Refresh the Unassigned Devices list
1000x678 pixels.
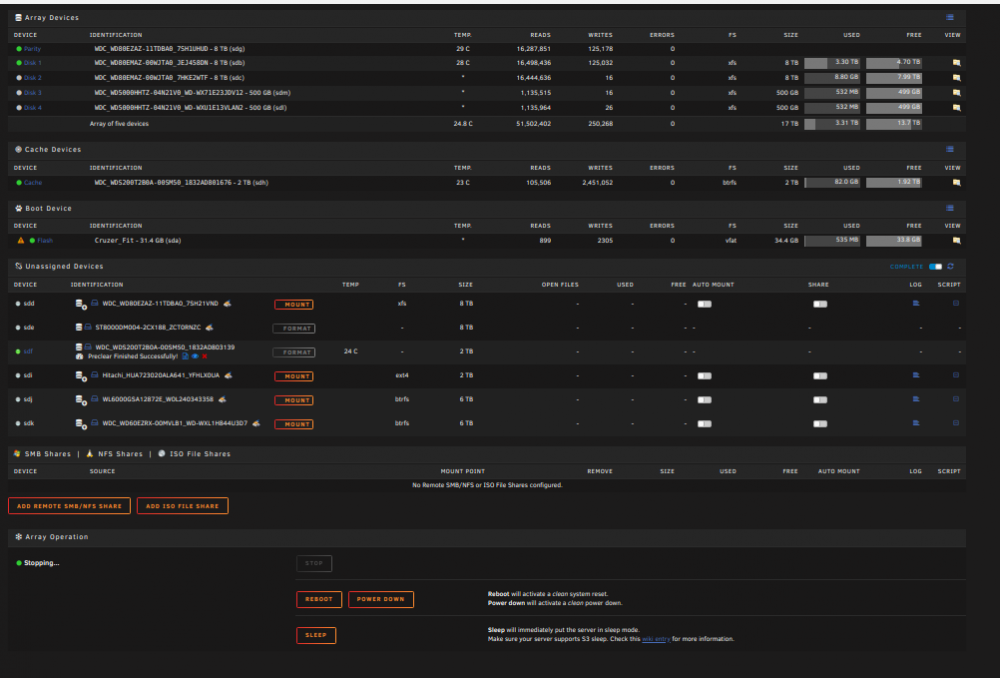coord(951,266)
